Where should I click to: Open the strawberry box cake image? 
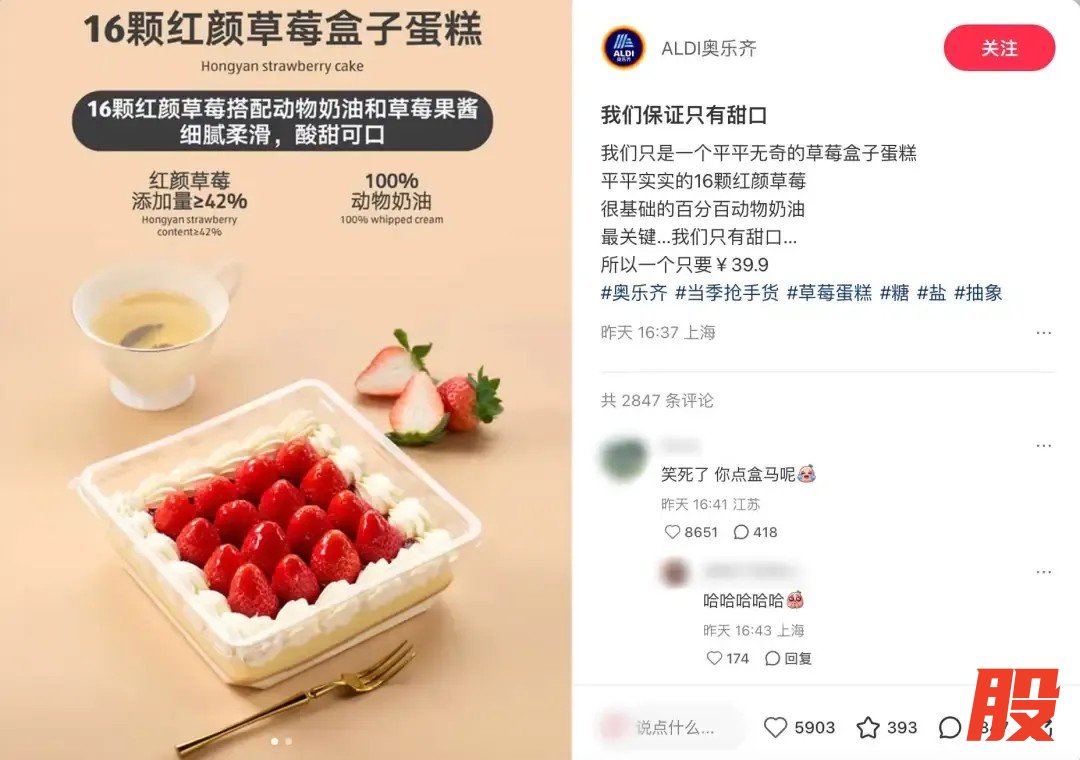click(x=285, y=380)
